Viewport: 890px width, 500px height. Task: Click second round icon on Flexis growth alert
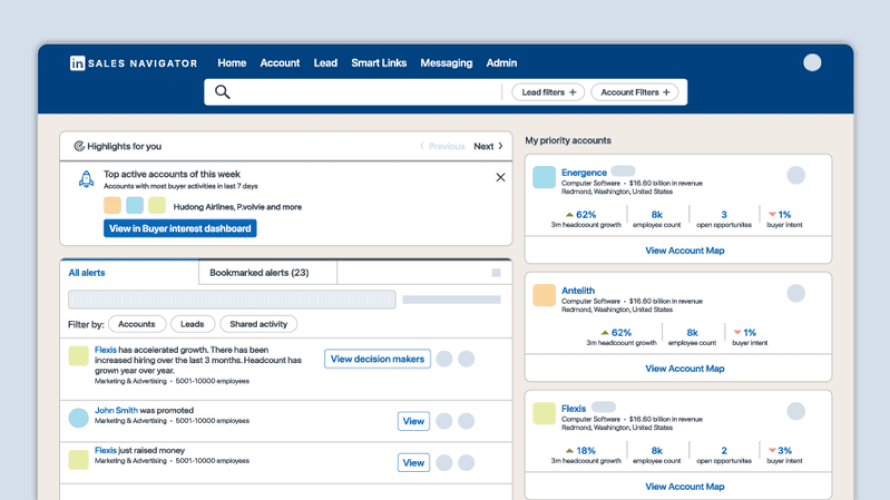pos(466,359)
